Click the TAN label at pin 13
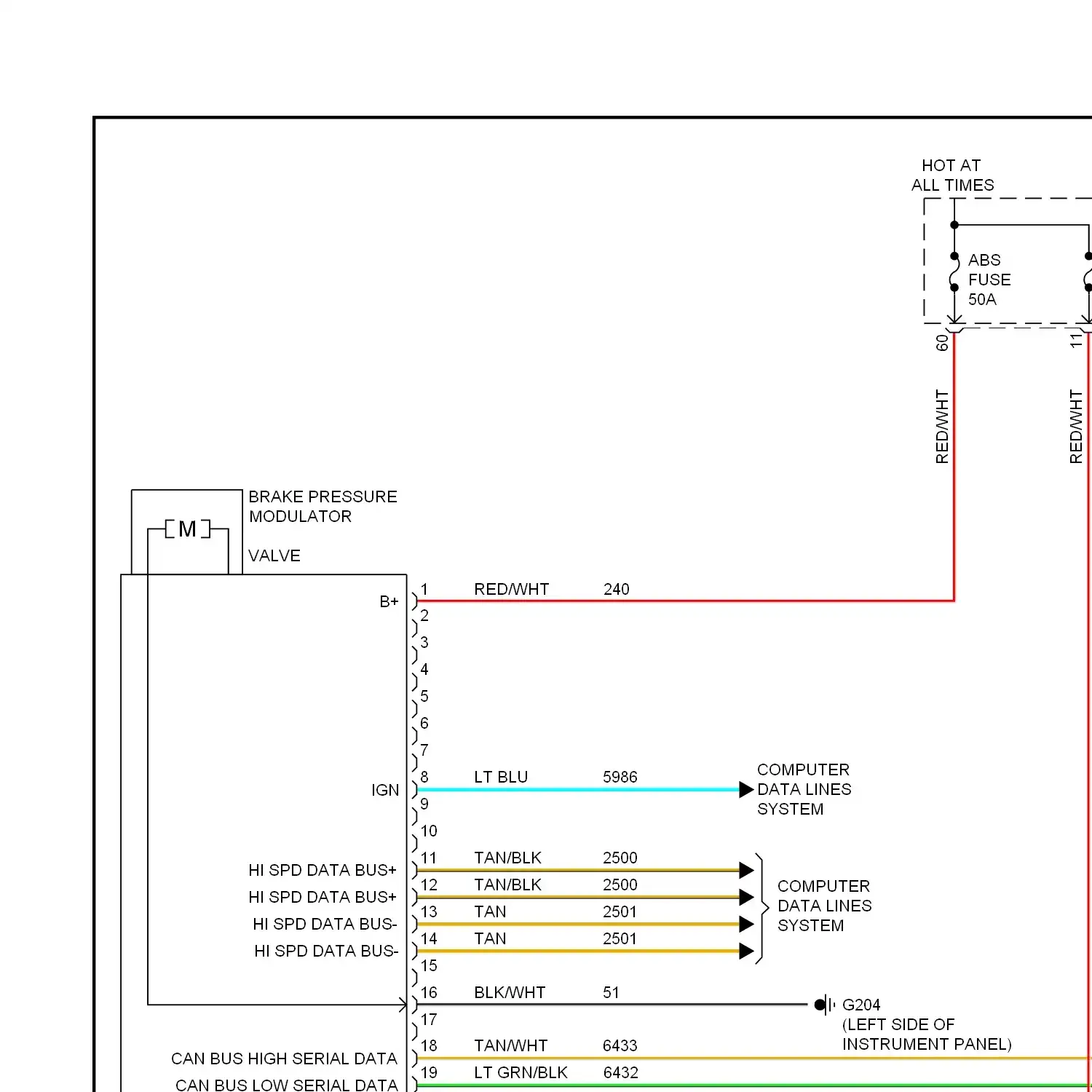The height and width of the screenshot is (1092, 1092). coord(490,911)
